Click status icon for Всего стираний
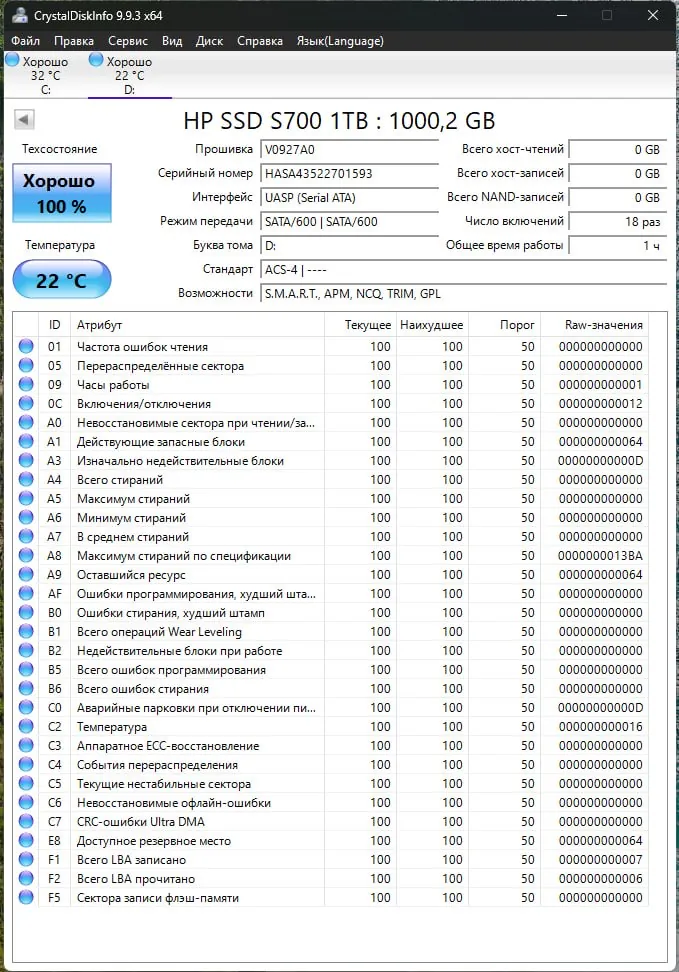This screenshot has height=972, width=679. (x=26, y=480)
